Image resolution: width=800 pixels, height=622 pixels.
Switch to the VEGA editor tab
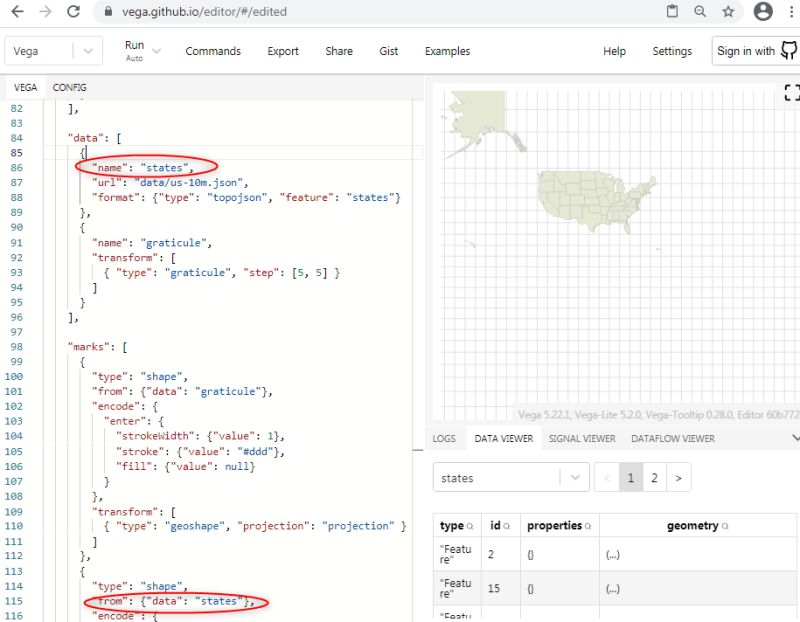point(26,87)
